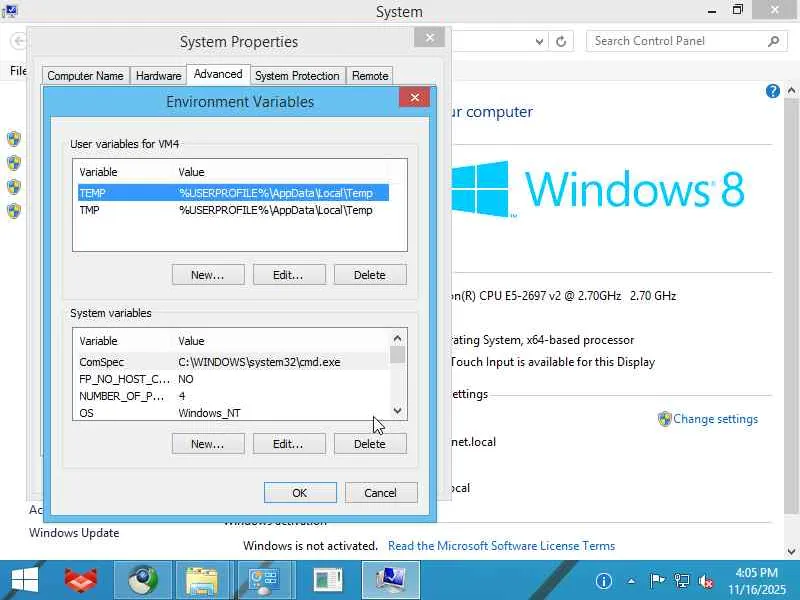
Task: Click the first shield icon in left pane
Action: click(x=14, y=139)
